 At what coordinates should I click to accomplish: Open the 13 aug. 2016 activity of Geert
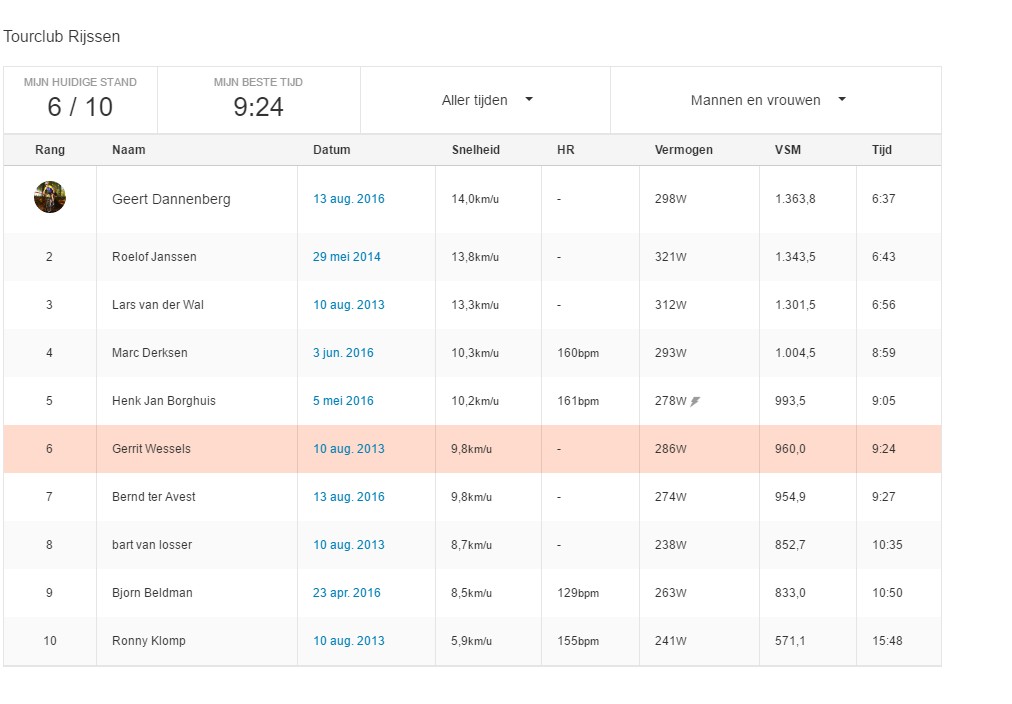tap(348, 199)
